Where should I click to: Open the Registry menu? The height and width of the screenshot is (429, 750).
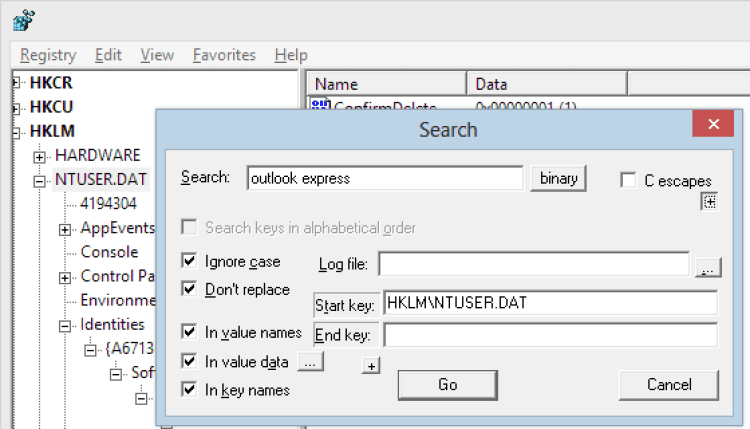(48, 55)
